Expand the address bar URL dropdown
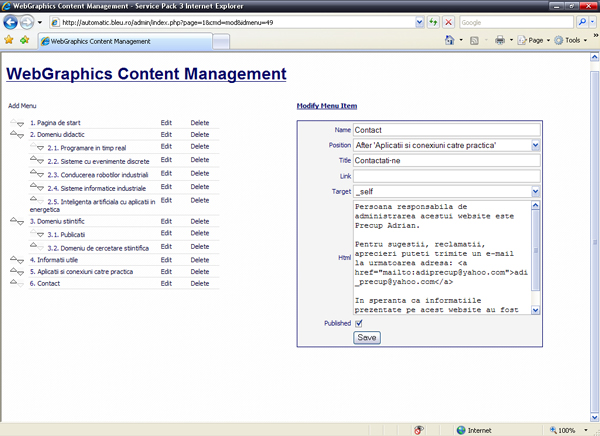The height and width of the screenshot is (436, 600). [x=418, y=21]
